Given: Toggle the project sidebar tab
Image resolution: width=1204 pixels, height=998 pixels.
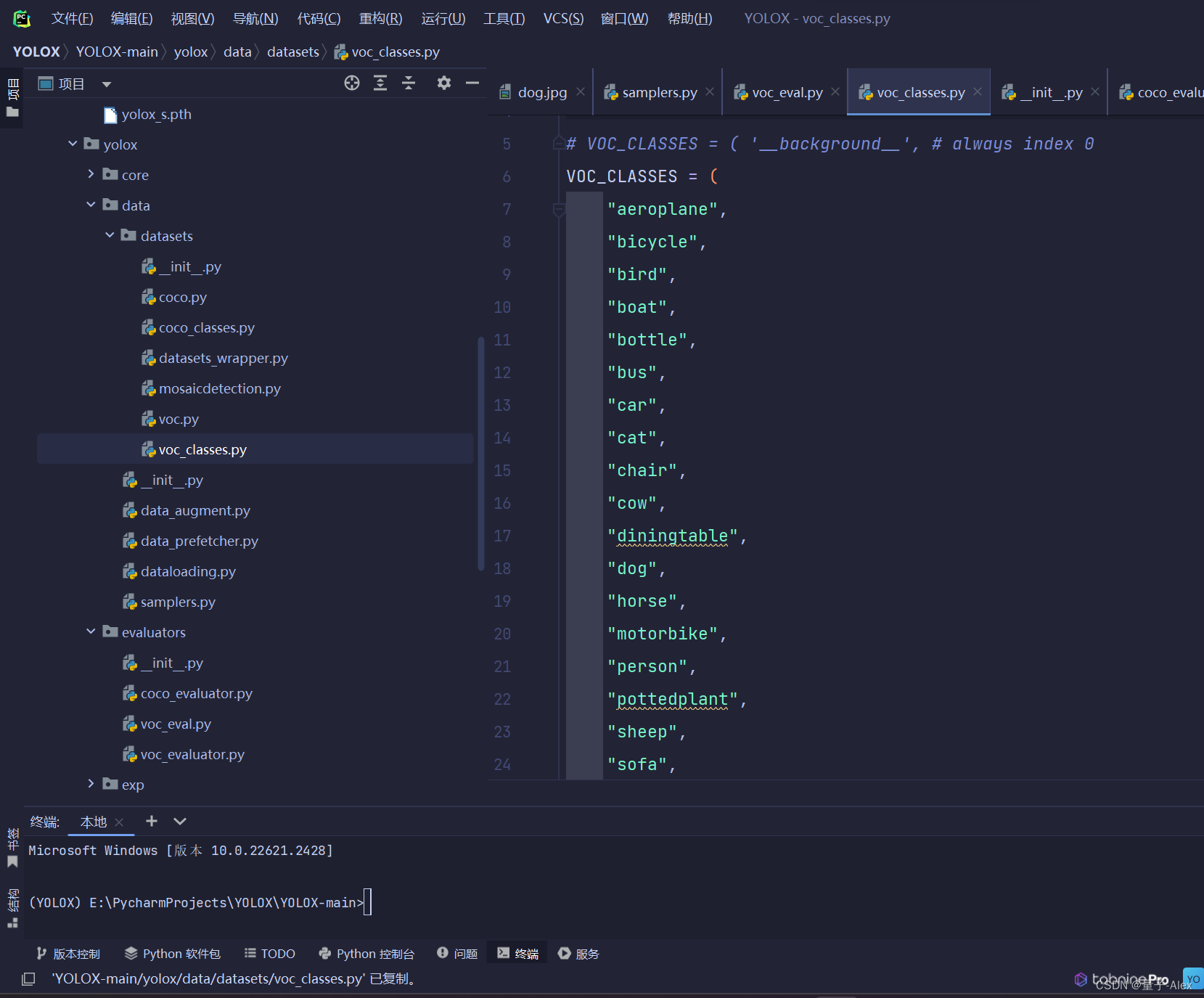Looking at the screenshot, I should tap(12, 97).
